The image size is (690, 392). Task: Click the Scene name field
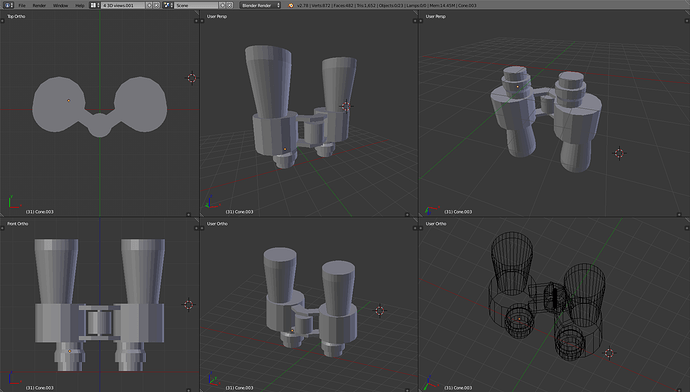click(196, 5)
